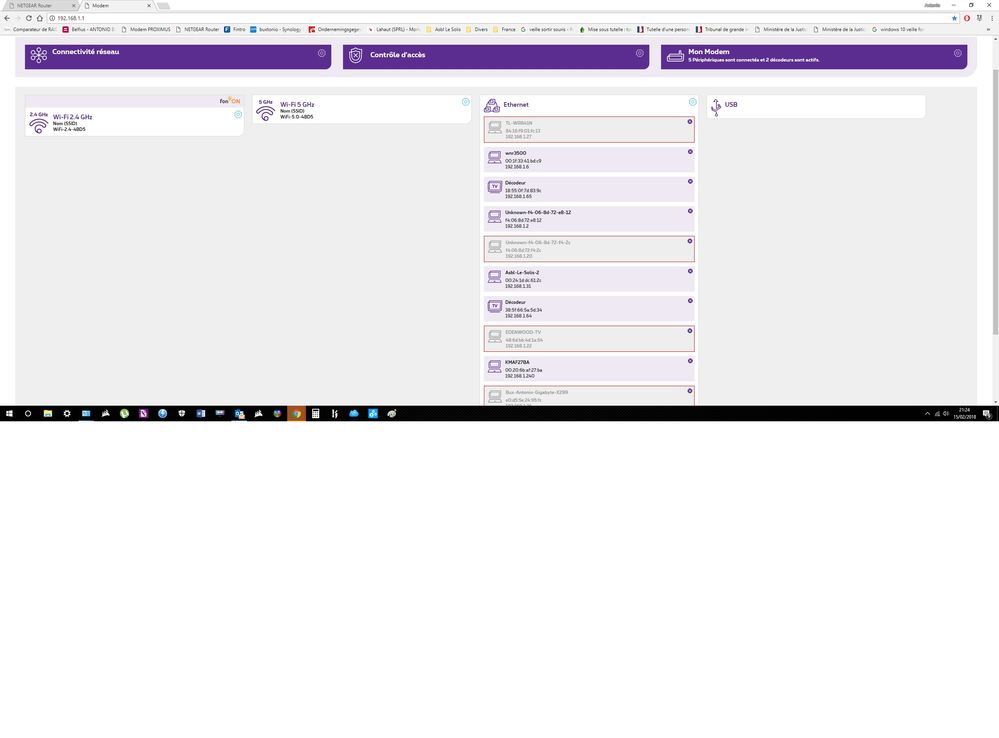The width and height of the screenshot is (999, 738).
Task: Select the greyed TL-WR840N device row
Action: coord(589,129)
